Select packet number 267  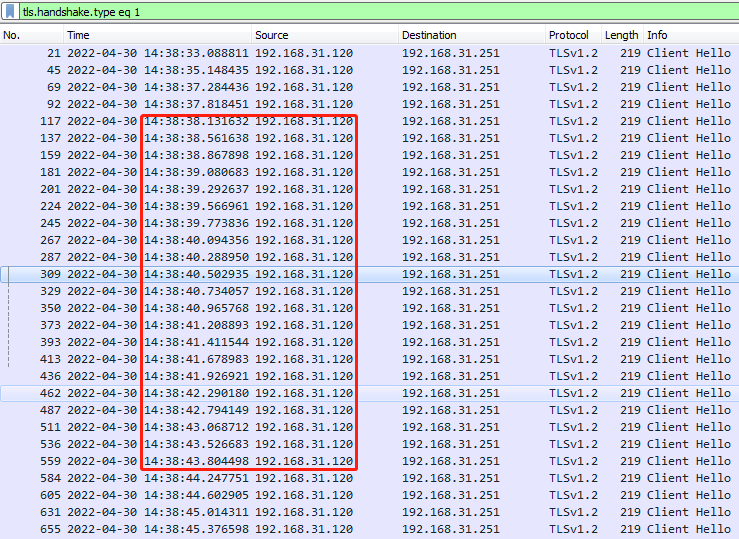[x=370, y=240]
